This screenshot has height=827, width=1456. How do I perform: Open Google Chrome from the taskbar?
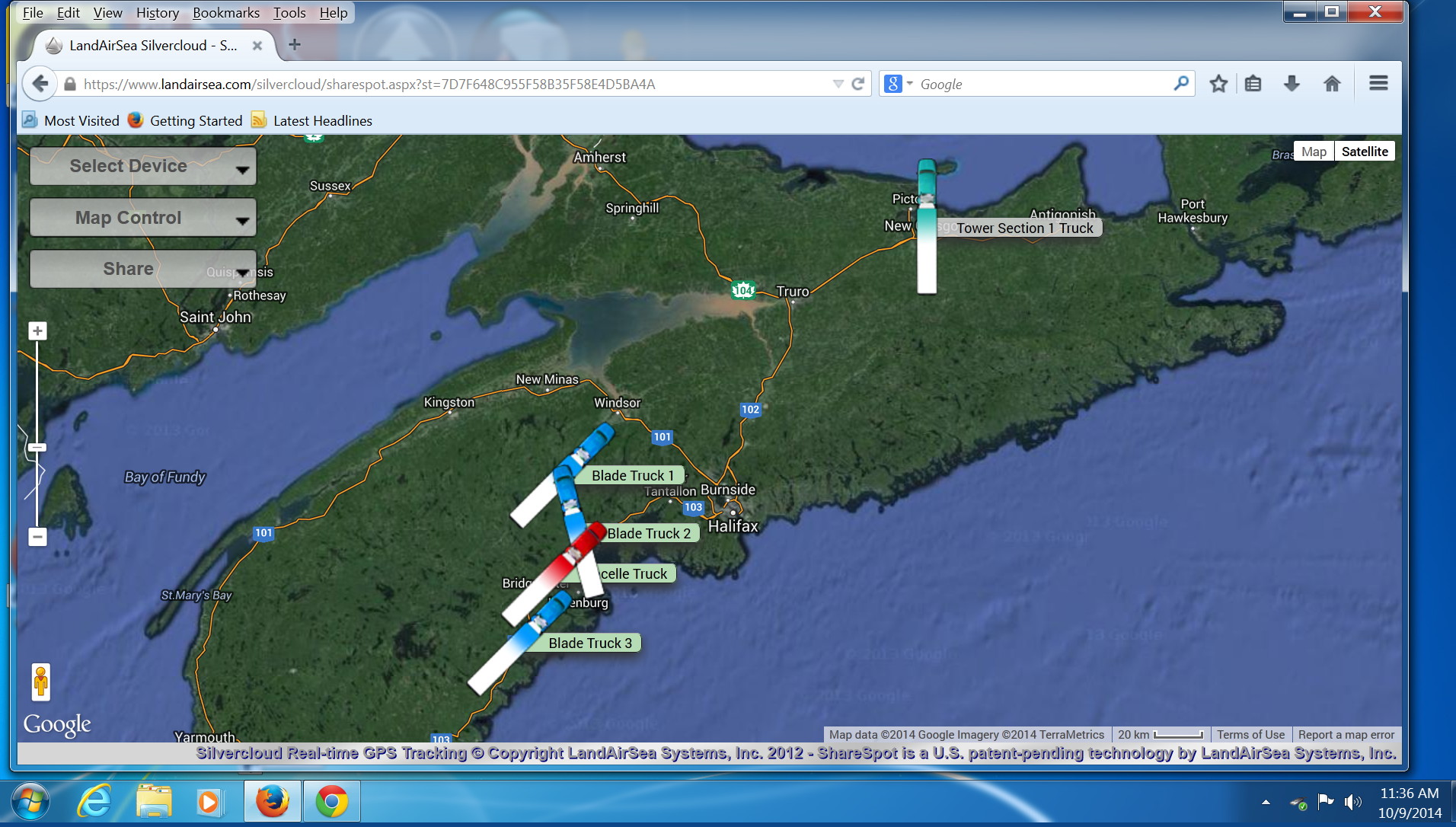click(x=332, y=802)
